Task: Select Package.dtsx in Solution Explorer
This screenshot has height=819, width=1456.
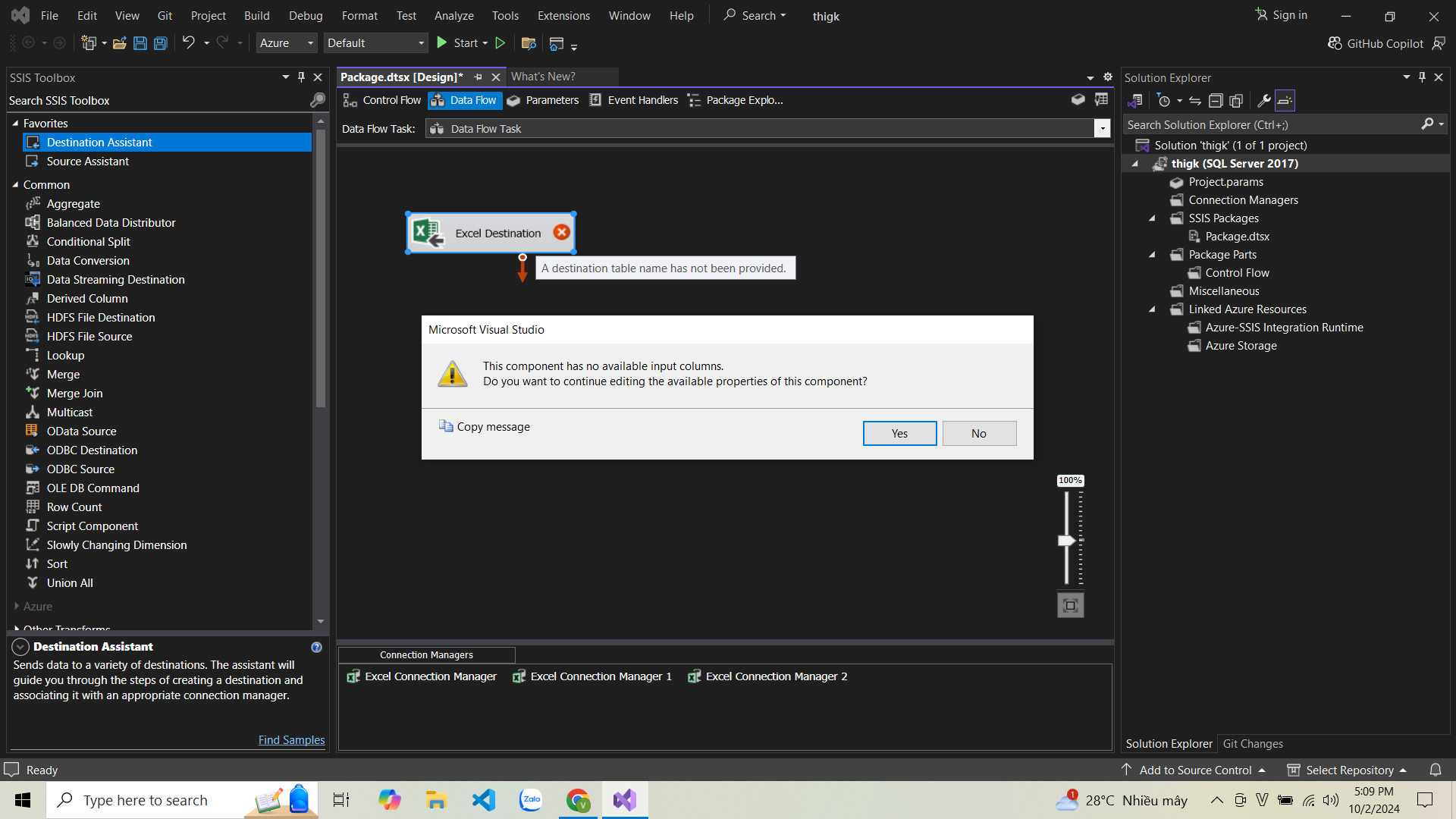Action: 1237,237
